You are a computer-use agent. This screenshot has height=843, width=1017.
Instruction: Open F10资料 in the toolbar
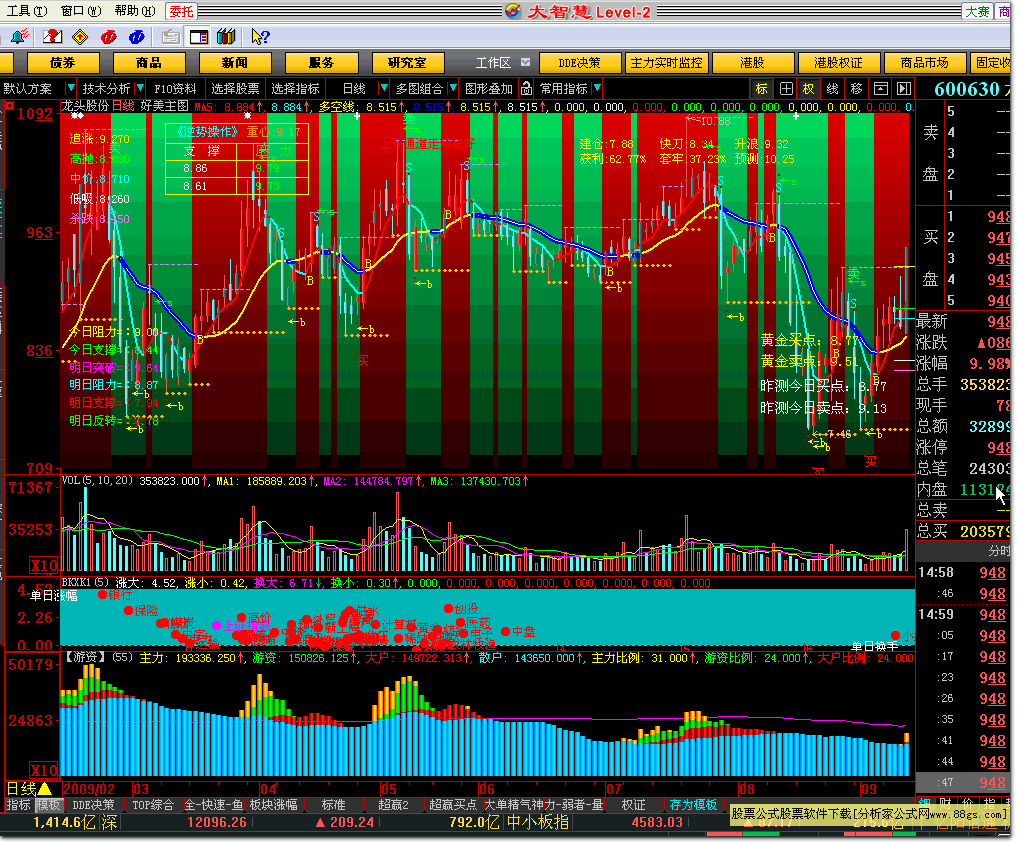coord(175,89)
